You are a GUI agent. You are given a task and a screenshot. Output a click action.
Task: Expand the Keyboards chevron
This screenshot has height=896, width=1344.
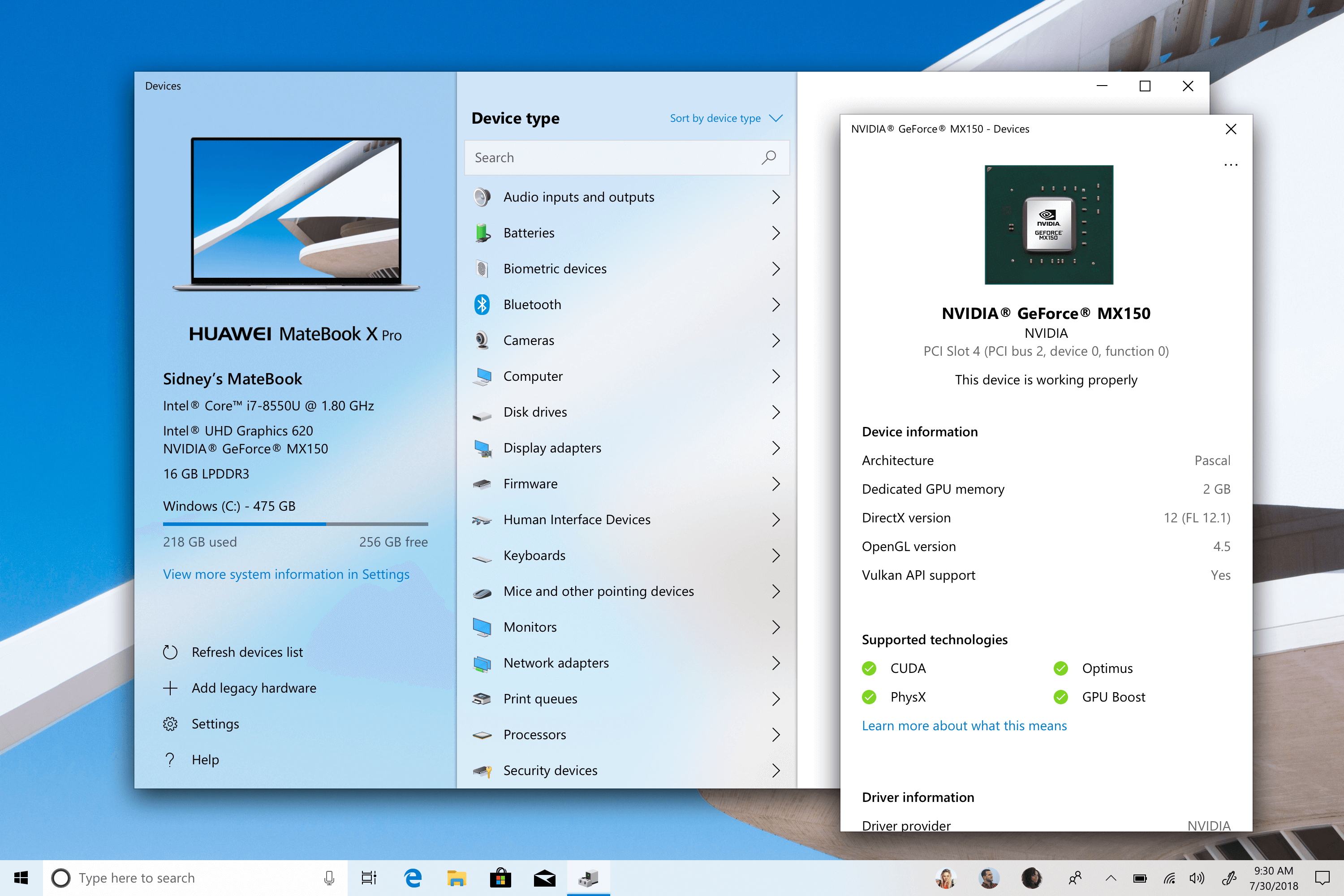coord(775,556)
